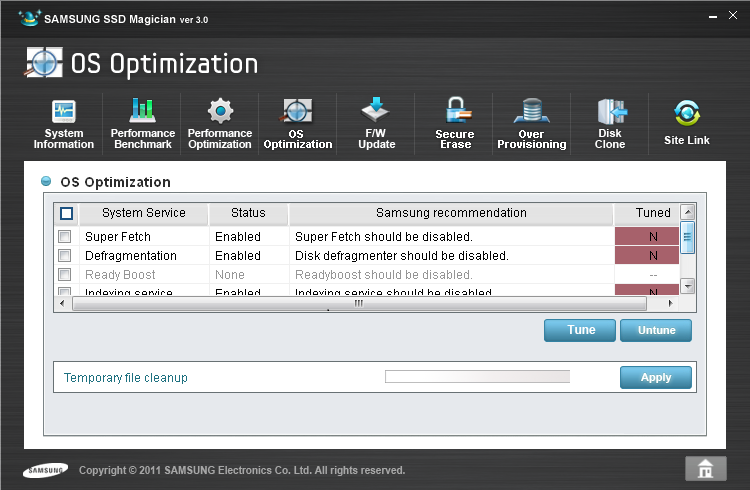Click the Samsung recommendation column header
This screenshot has height=490, width=750.
coord(451,213)
